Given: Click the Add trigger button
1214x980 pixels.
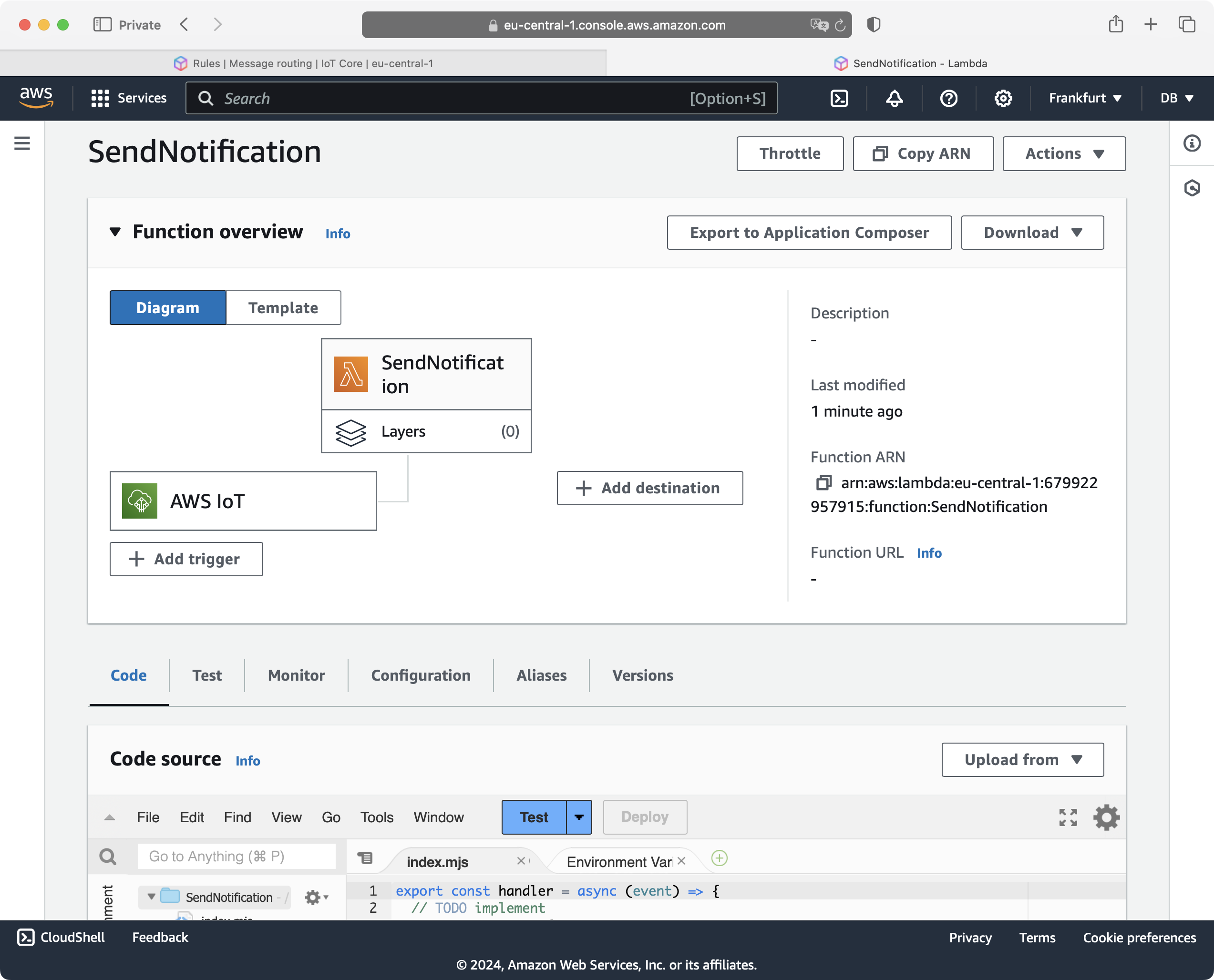Looking at the screenshot, I should pos(185,558).
